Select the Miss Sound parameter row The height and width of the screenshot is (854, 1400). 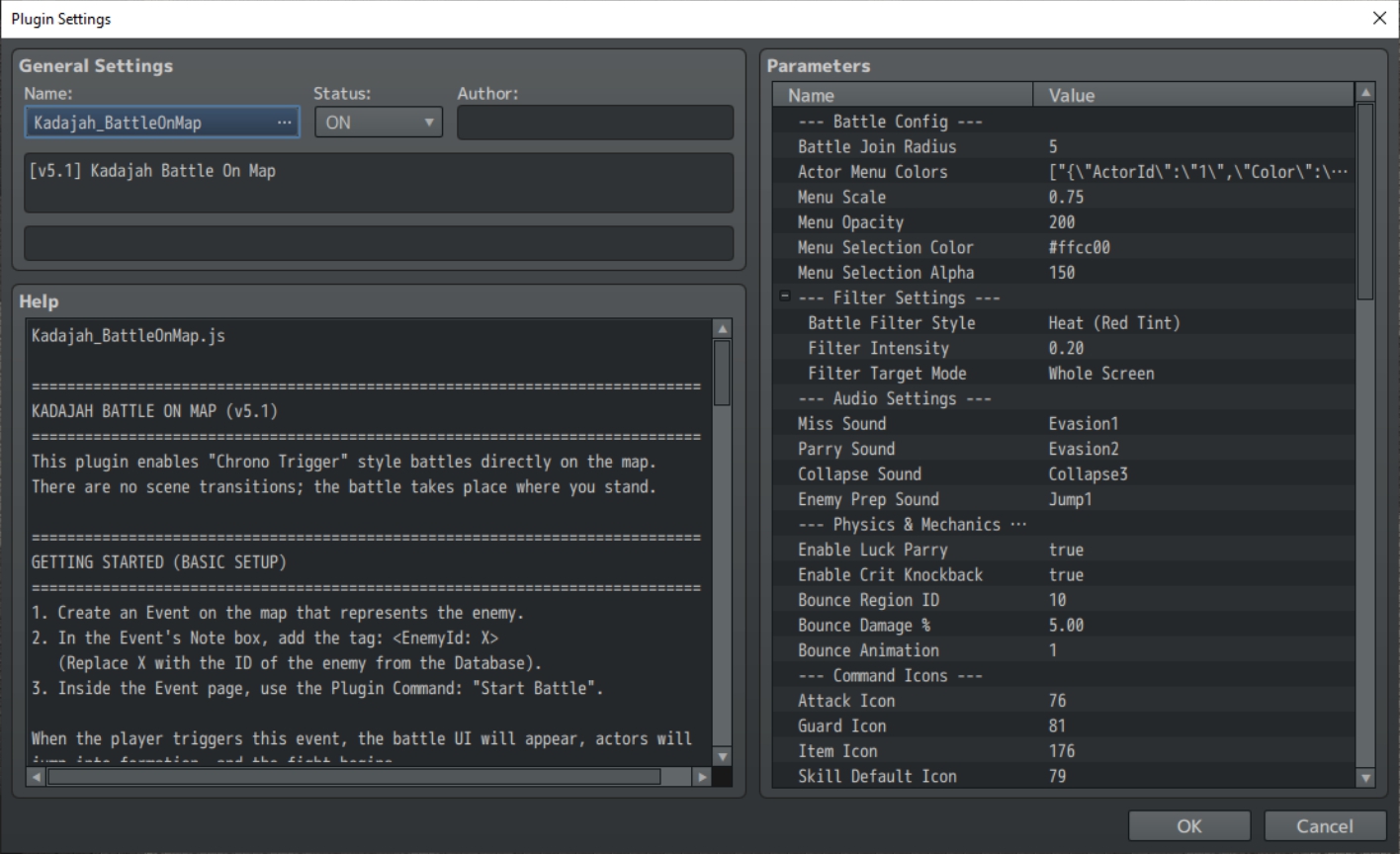(1064, 424)
